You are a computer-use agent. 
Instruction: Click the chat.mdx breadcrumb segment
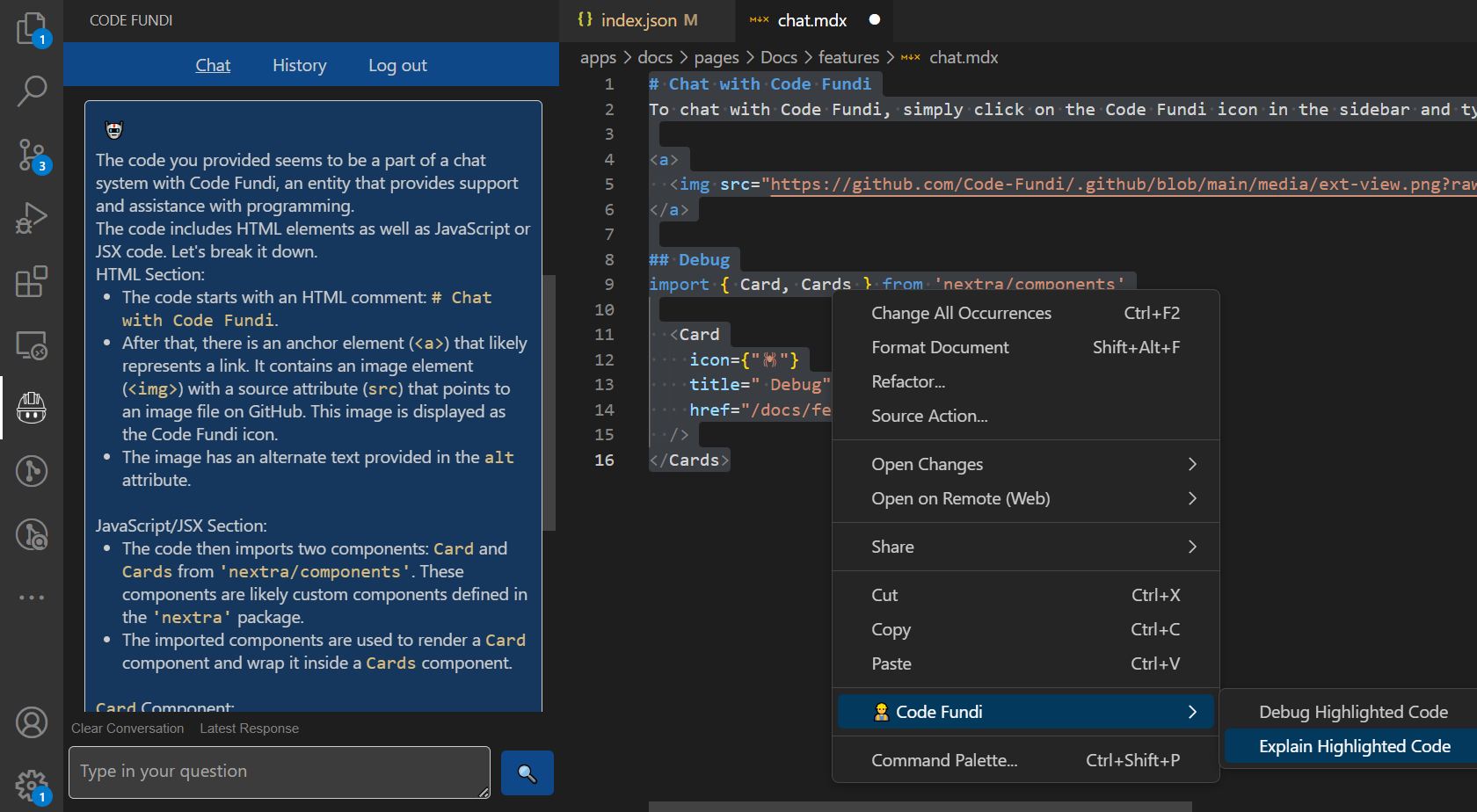[x=964, y=57]
